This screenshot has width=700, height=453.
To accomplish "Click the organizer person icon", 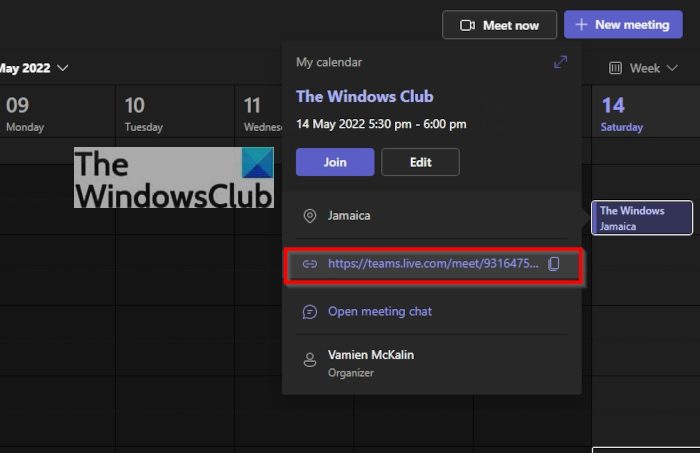I will click(x=309, y=360).
